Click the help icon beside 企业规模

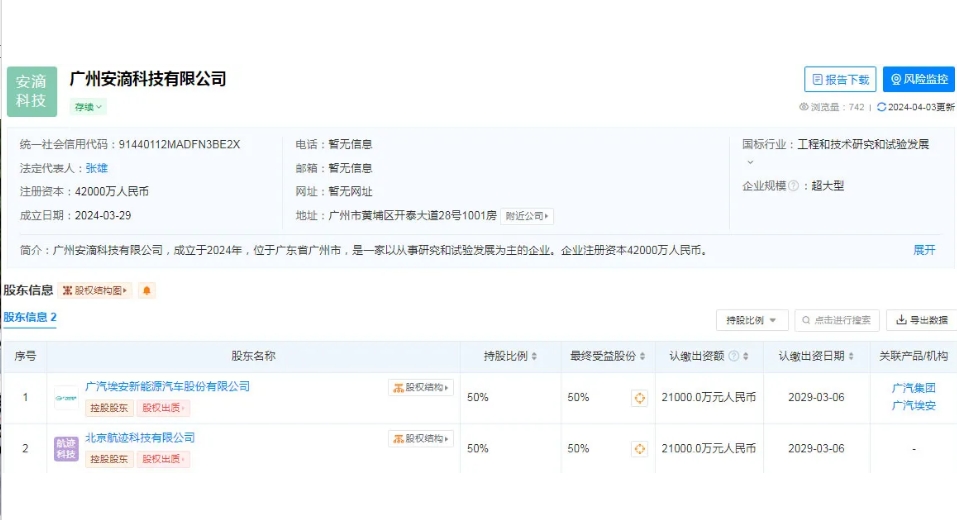click(x=793, y=186)
